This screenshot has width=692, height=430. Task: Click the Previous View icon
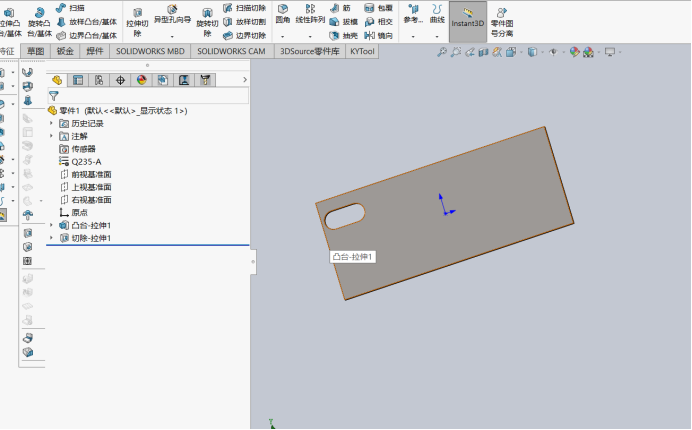[x=470, y=52]
